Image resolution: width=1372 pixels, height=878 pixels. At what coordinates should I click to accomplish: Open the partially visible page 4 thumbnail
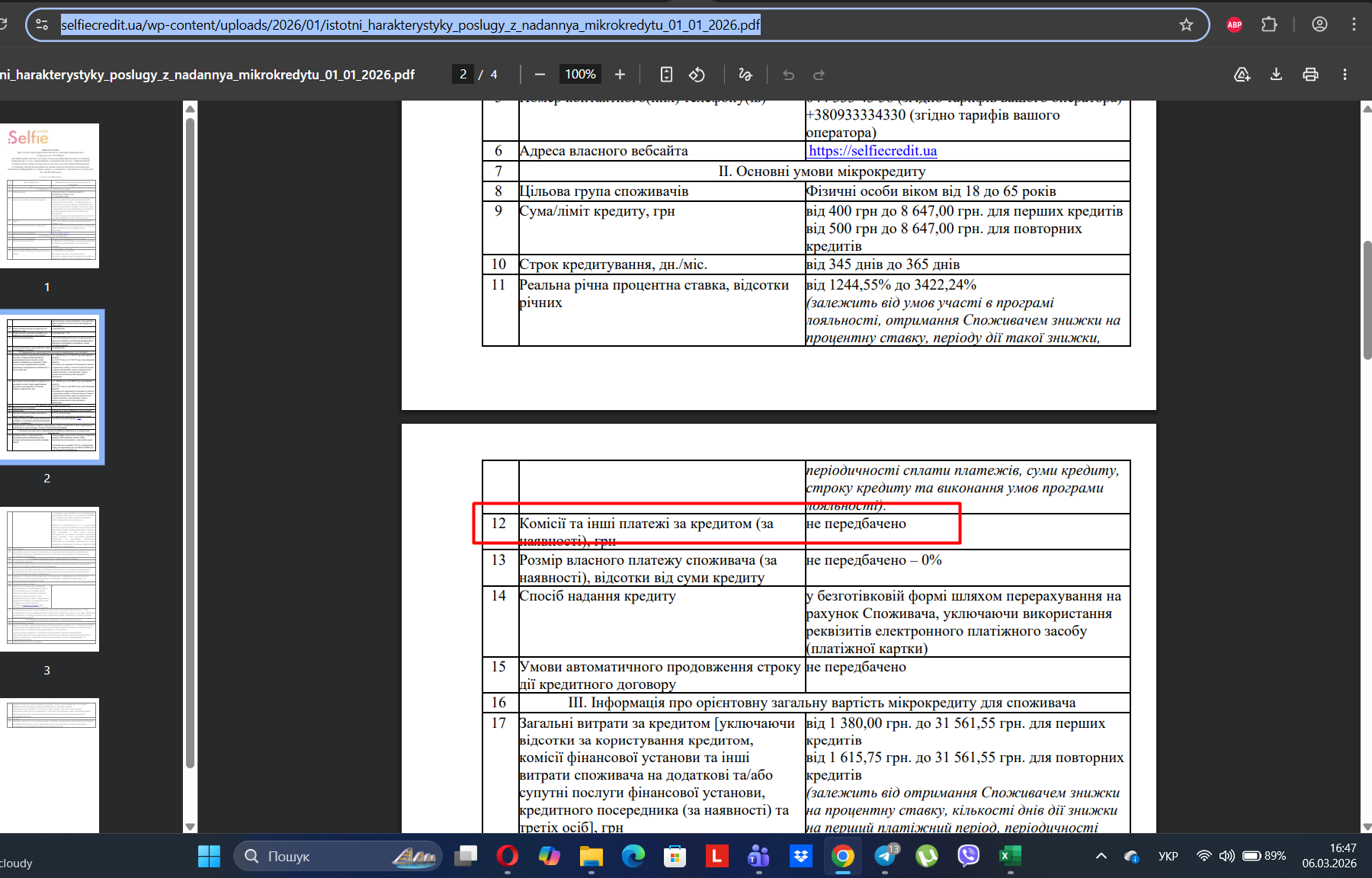tap(50, 766)
